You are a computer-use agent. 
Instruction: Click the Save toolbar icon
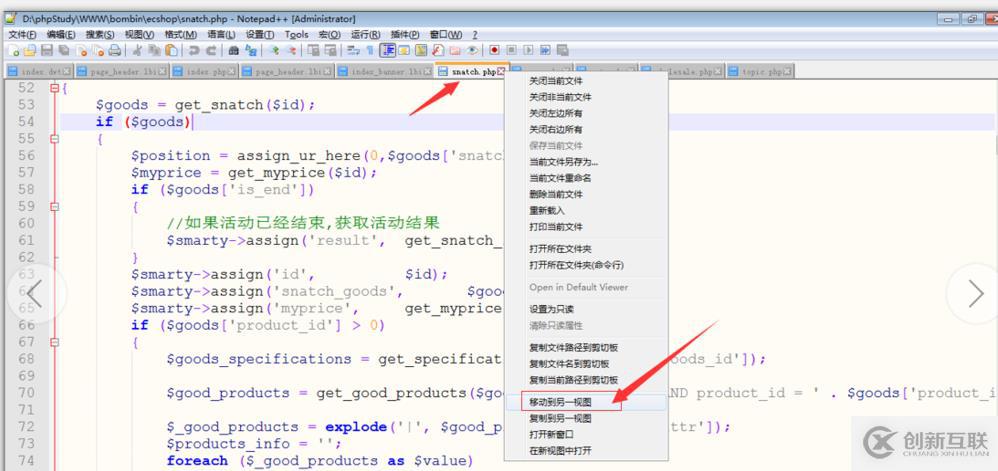point(46,51)
